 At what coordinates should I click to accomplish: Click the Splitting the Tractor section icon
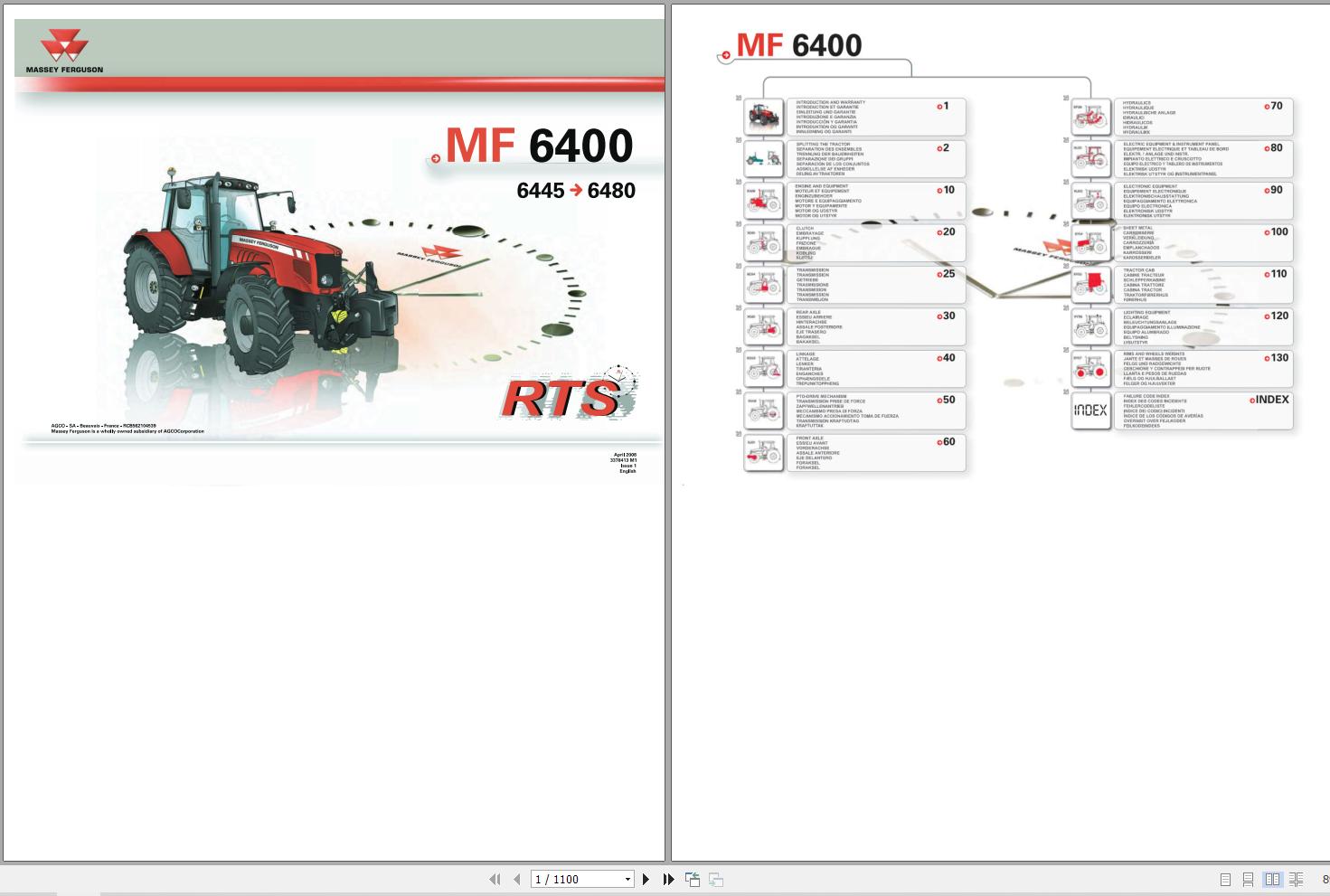pos(764,159)
